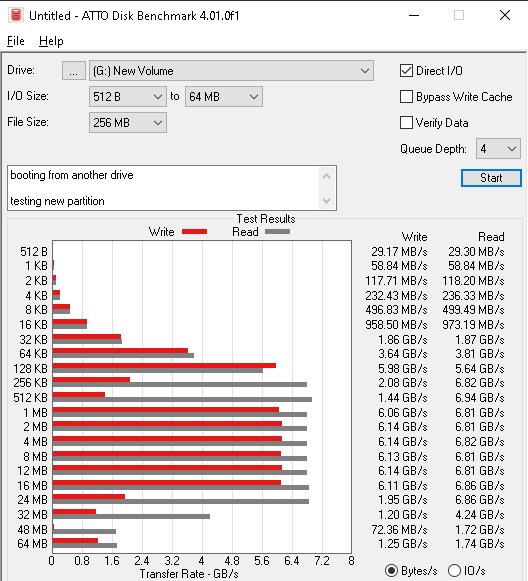Viewport: 528px width, 581px height.
Task: Enable Bypass Write Cache
Action: (406, 97)
